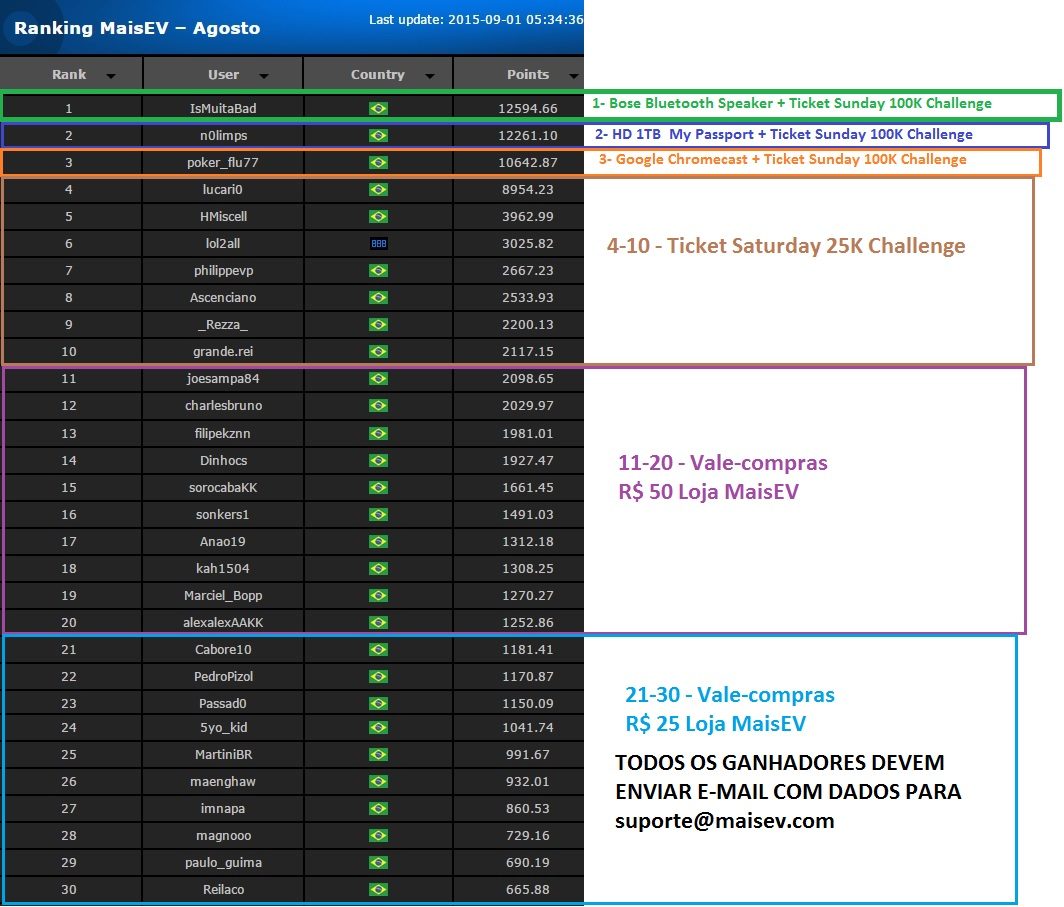Click the Rank column header label

point(69,75)
